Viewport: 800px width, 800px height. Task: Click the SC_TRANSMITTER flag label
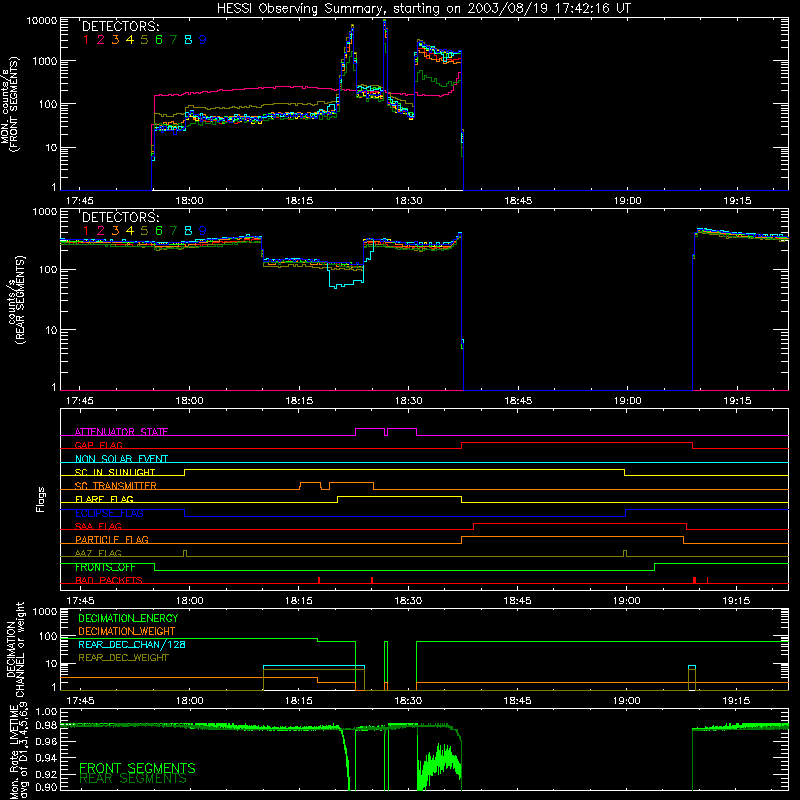point(116,486)
